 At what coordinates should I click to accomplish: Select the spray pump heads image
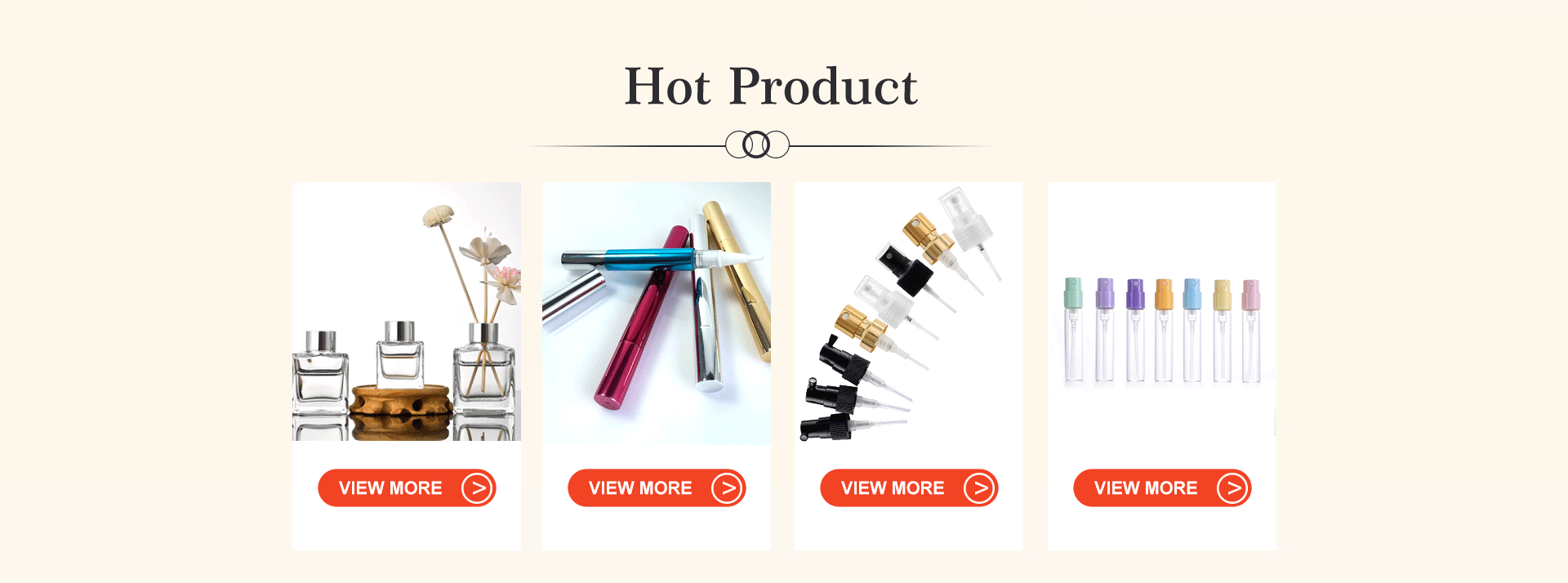(909, 314)
